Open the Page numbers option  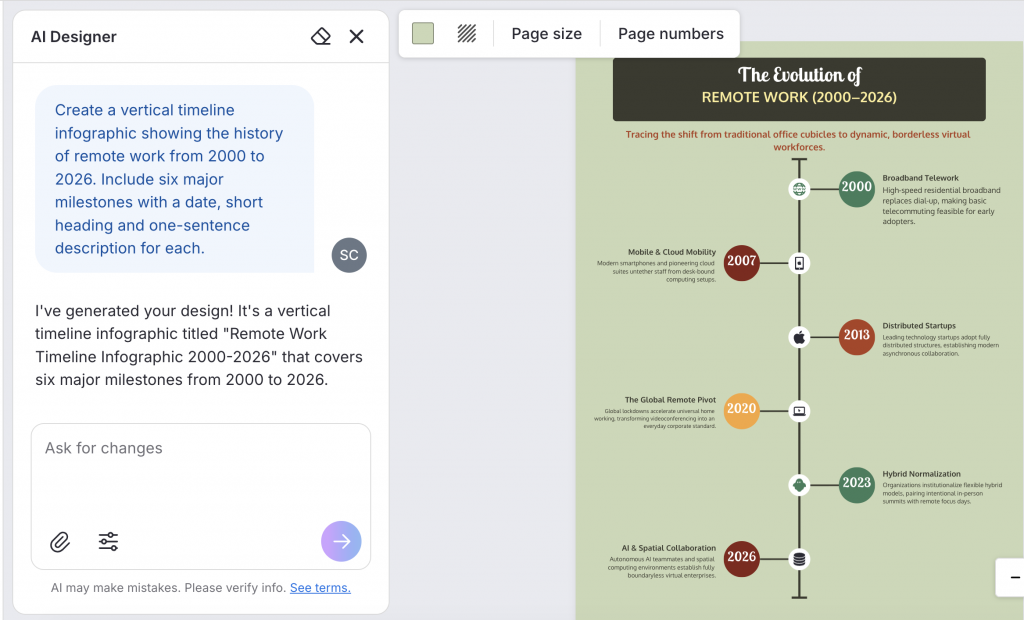click(x=671, y=34)
